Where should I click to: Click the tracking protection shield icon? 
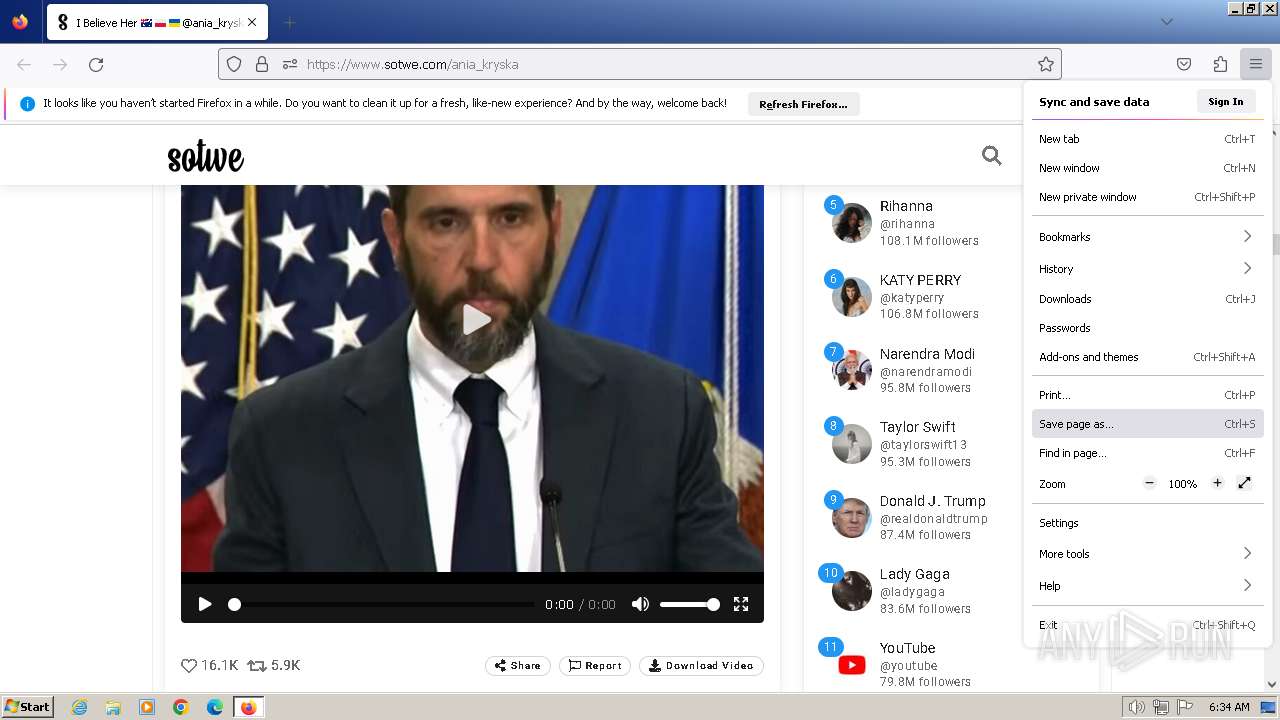coord(234,64)
